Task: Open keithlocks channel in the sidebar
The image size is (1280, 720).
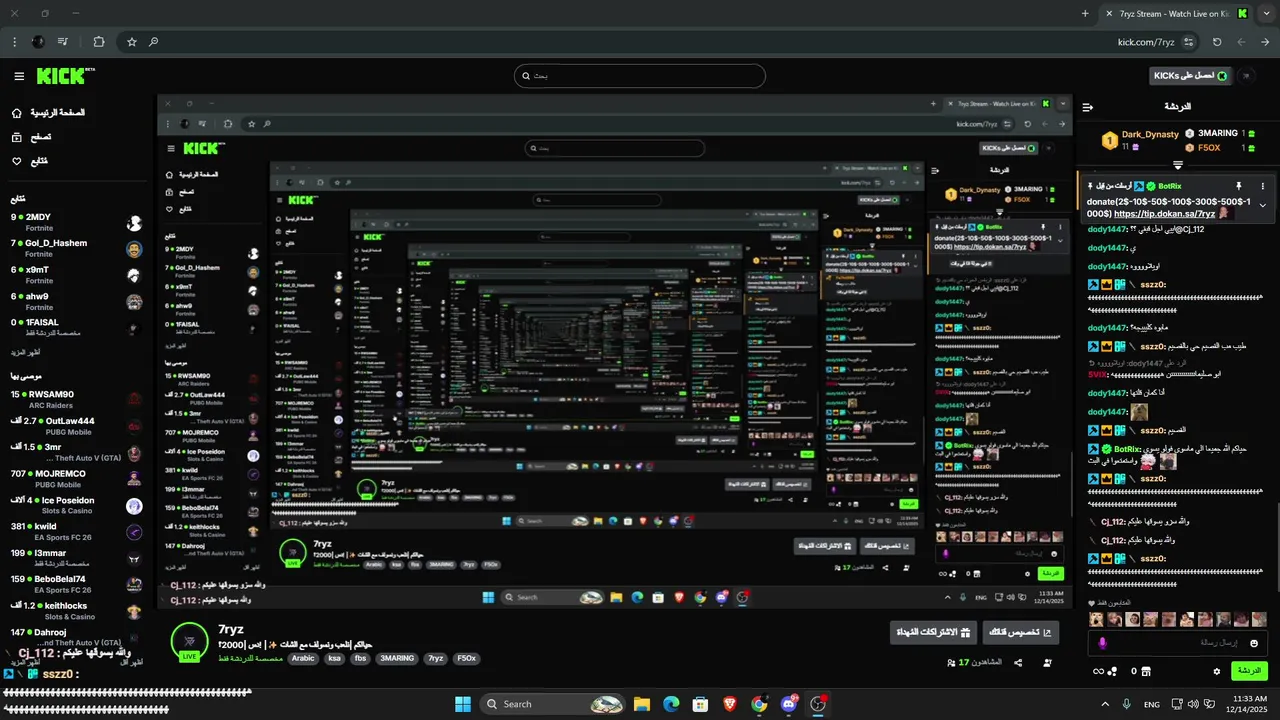Action: pyautogui.click(x=76, y=611)
